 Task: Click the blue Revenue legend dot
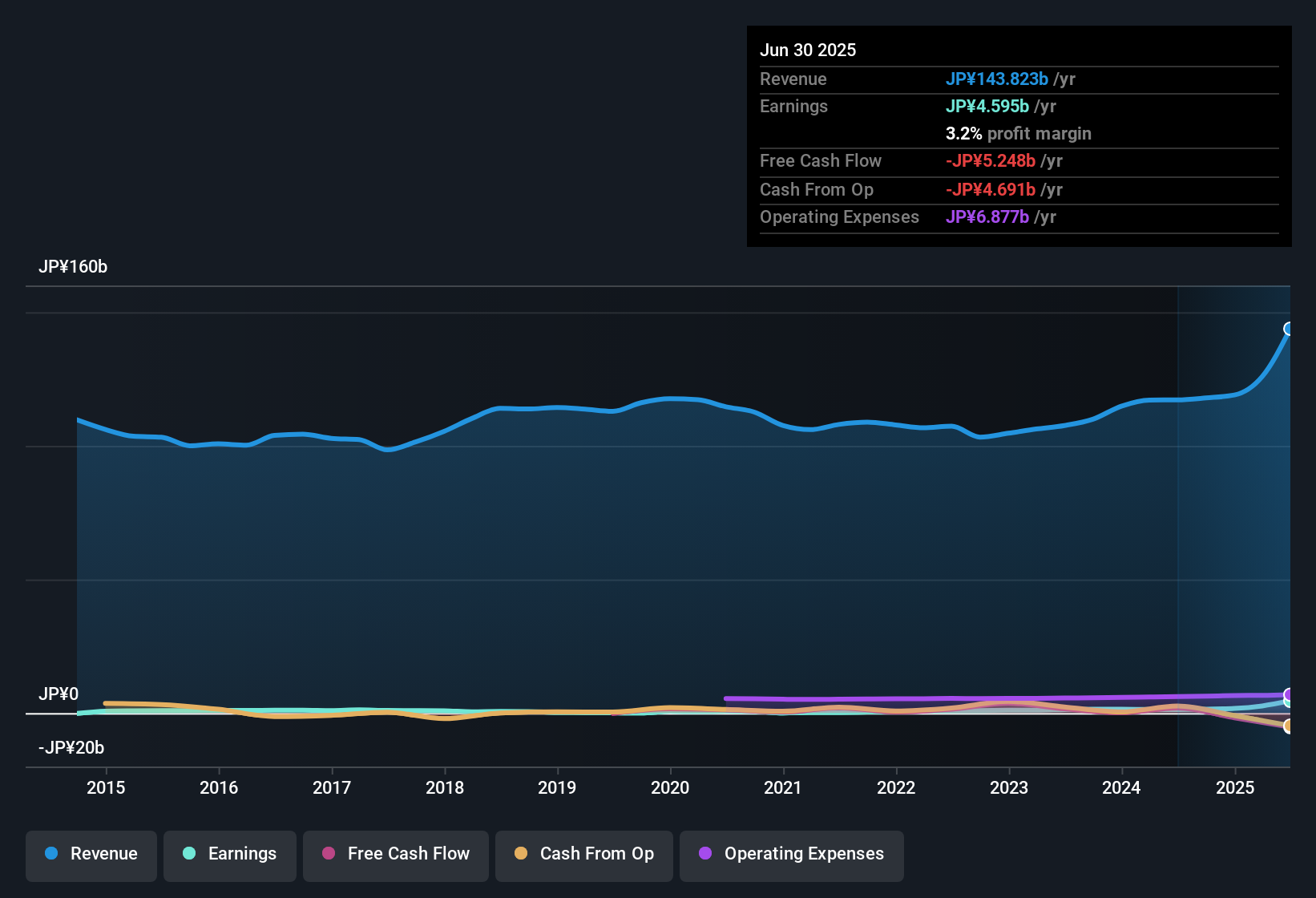click(50, 854)
